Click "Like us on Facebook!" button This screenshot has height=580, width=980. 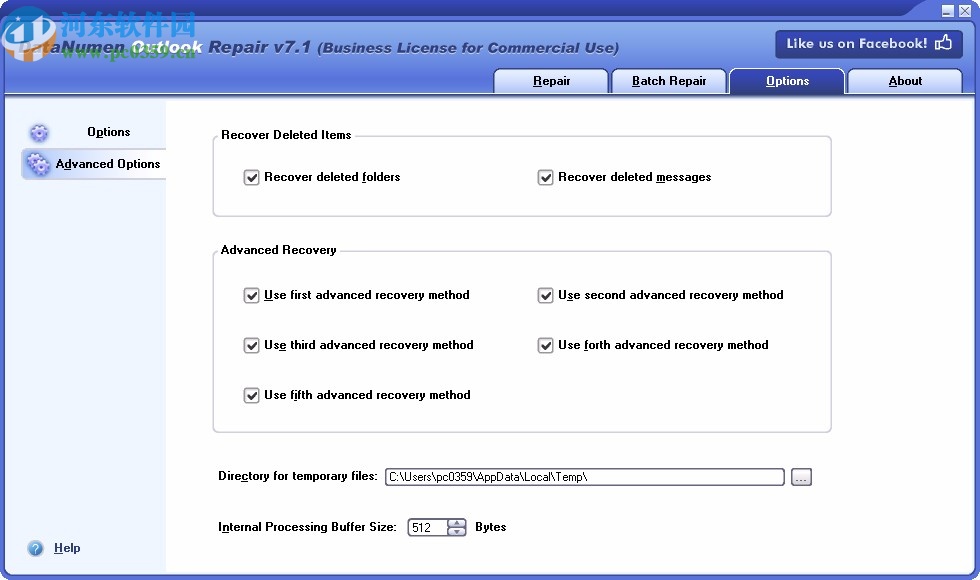tap(868, 43)
